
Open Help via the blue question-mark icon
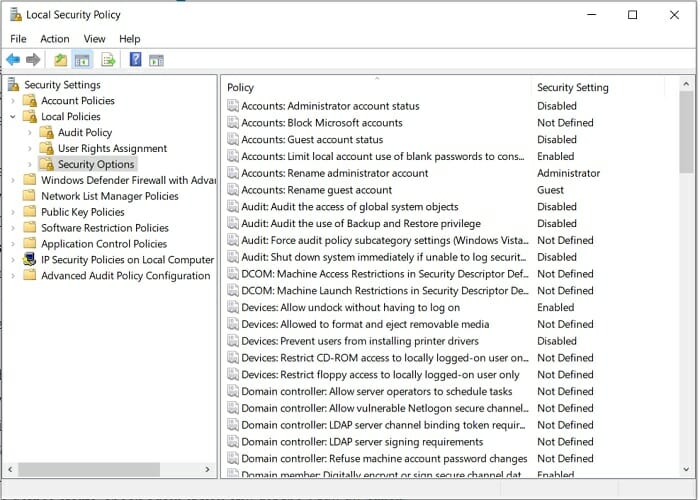135,60
